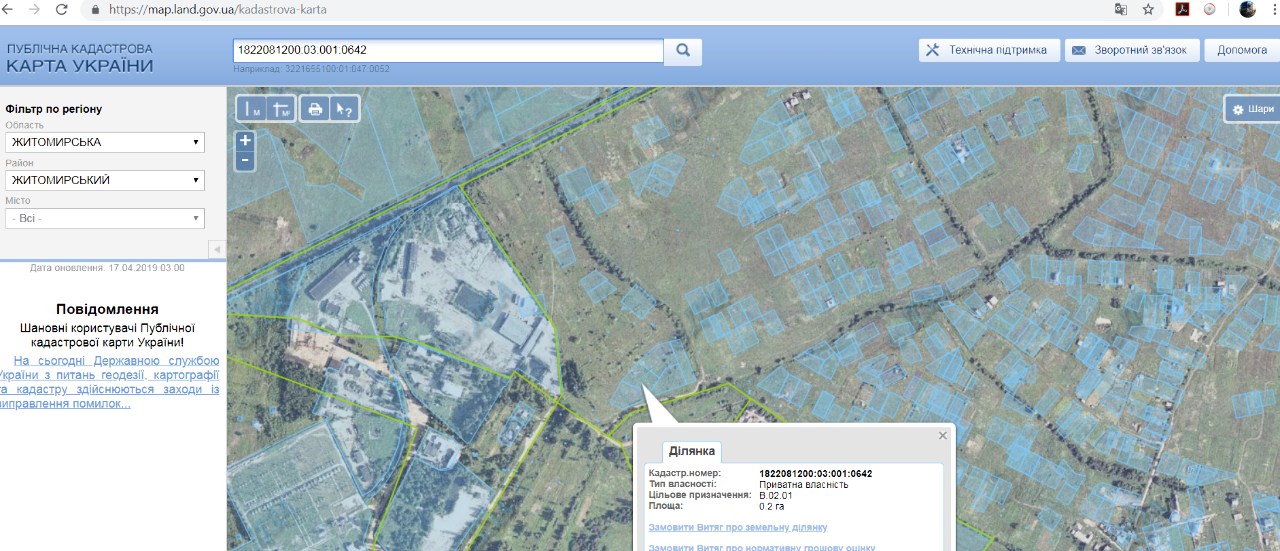Zoom in on the map with plus
Screen dimensions: 1280x551
tap(246, 141)
